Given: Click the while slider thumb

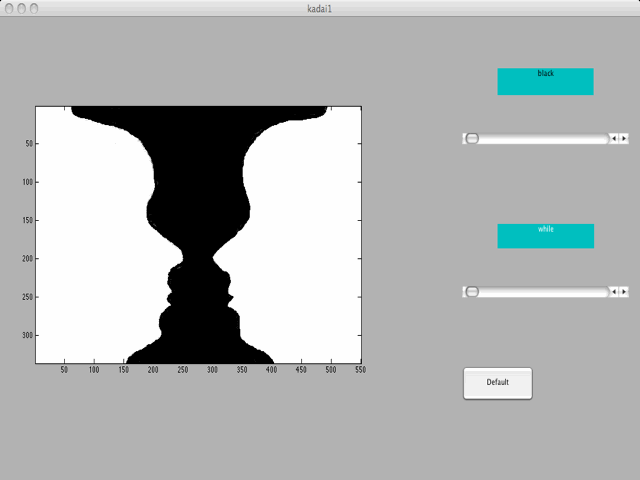Looking at the screenshot, I should click(472, 292).
